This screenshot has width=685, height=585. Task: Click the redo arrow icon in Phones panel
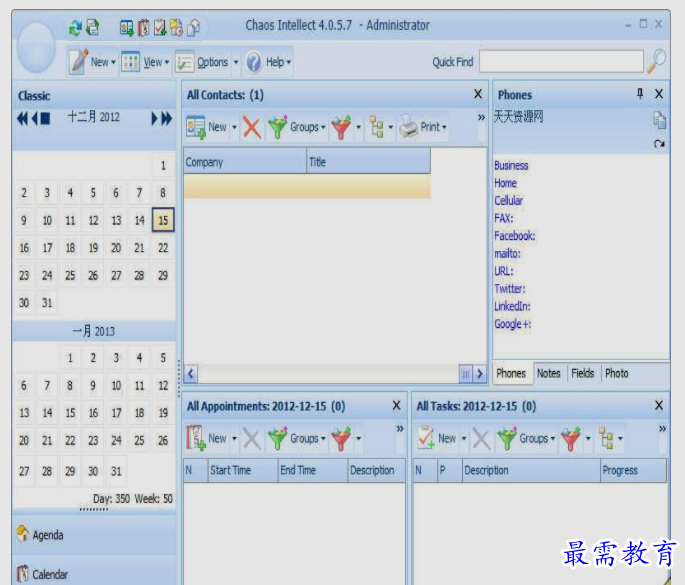pyautogui.click(x=659, y=144)
